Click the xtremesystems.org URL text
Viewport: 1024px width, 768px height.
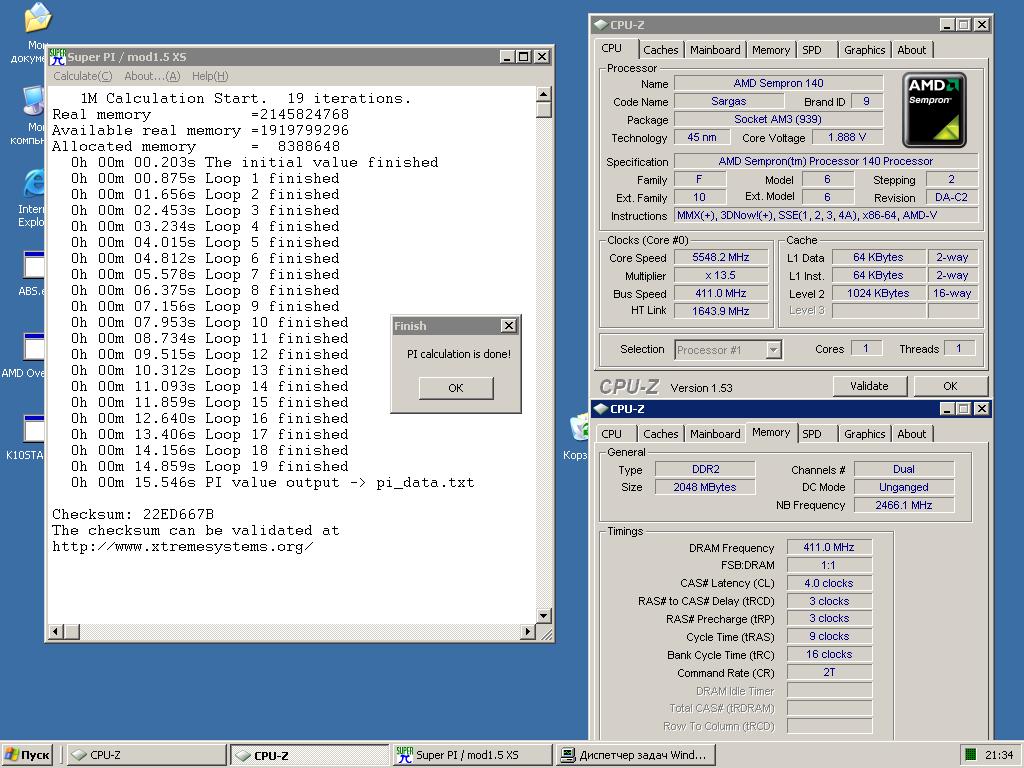coord(183,547)
